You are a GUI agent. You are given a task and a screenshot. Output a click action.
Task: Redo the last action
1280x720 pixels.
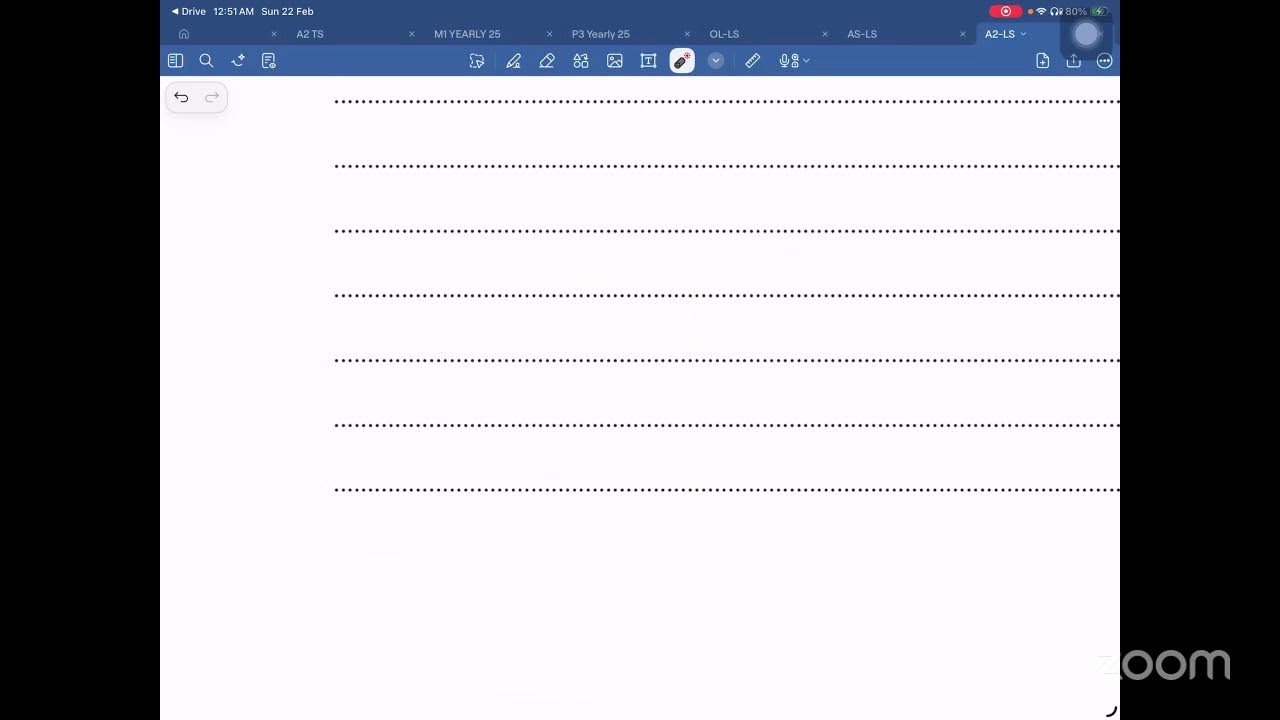212,97
